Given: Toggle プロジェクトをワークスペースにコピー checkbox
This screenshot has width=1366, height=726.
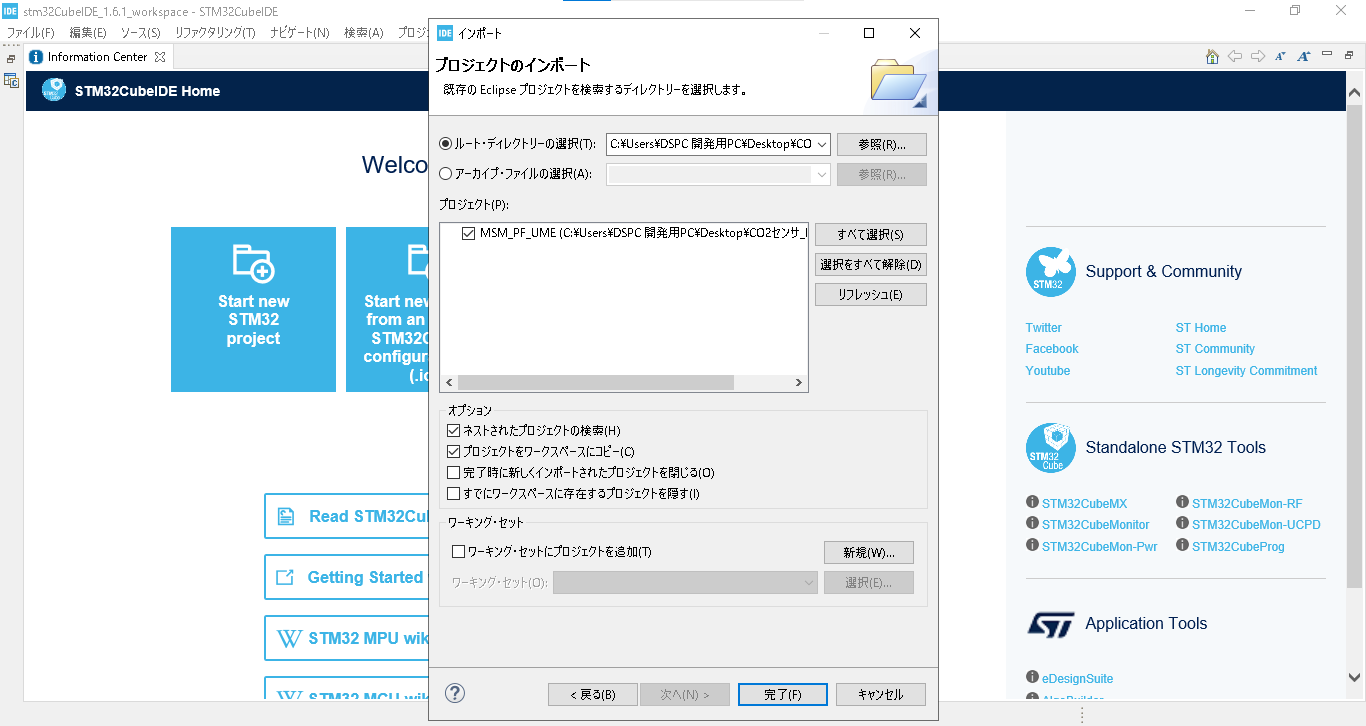Looking at the screenshot, I should (455, 452).
